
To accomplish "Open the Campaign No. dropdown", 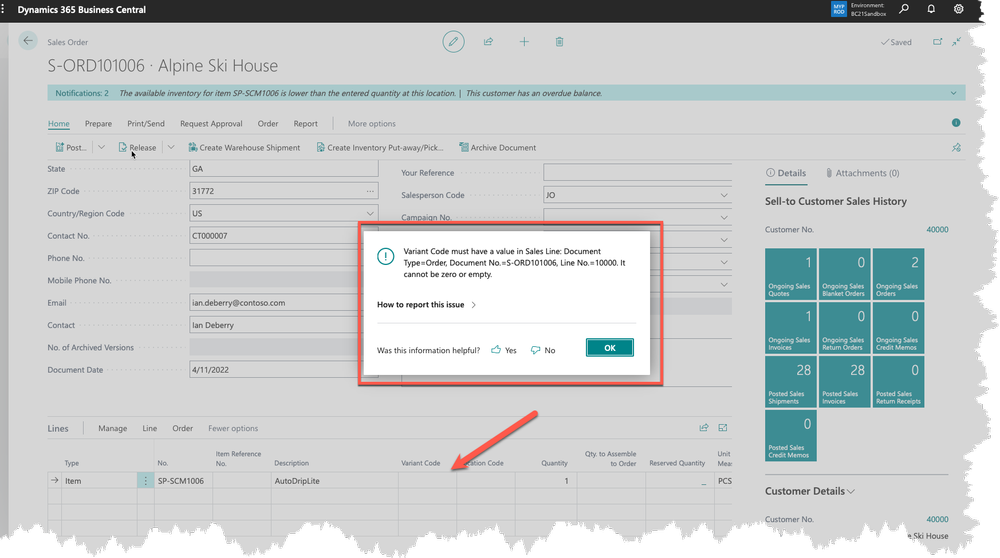I will coord(724,217).
